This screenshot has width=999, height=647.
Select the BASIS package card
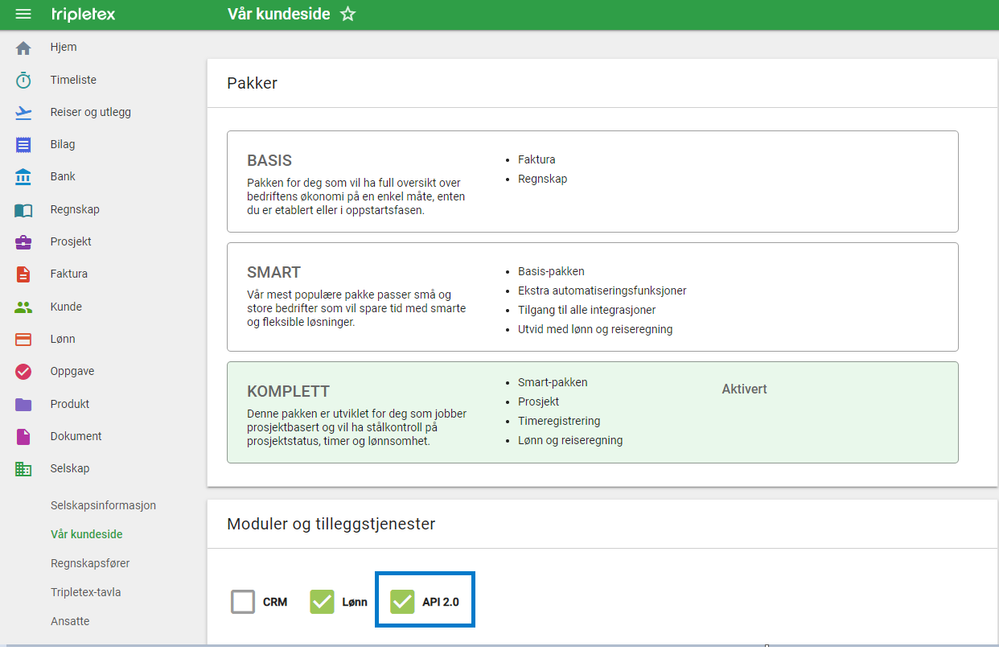[593, 181]
